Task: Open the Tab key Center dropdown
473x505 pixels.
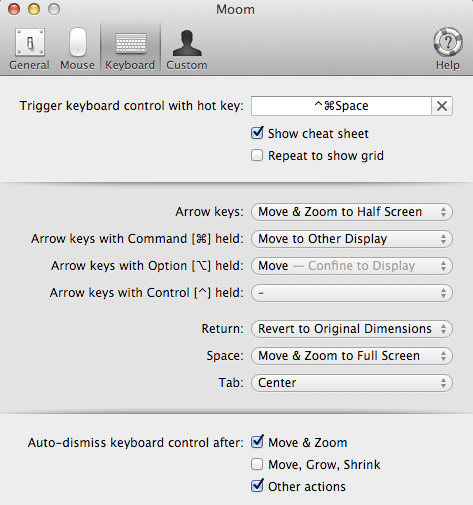Action: (352, 383)
